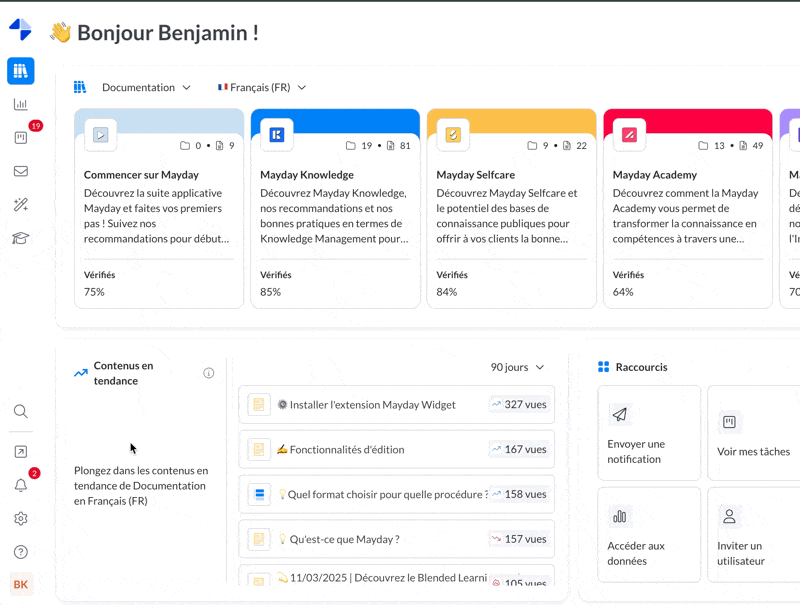The width and height of the screenshot is (800, 608).
Task: Open the mail envelope icon in sidebar
Action: click(21, 171)
